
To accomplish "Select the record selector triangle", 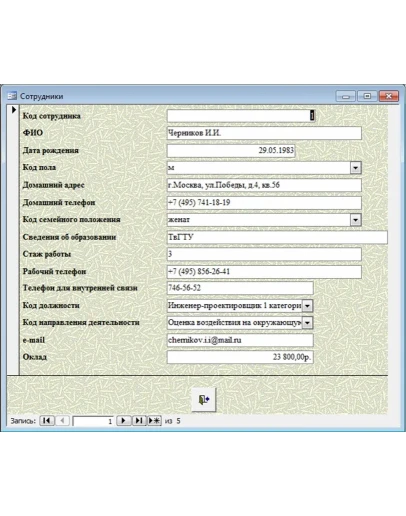I will 14,110.
